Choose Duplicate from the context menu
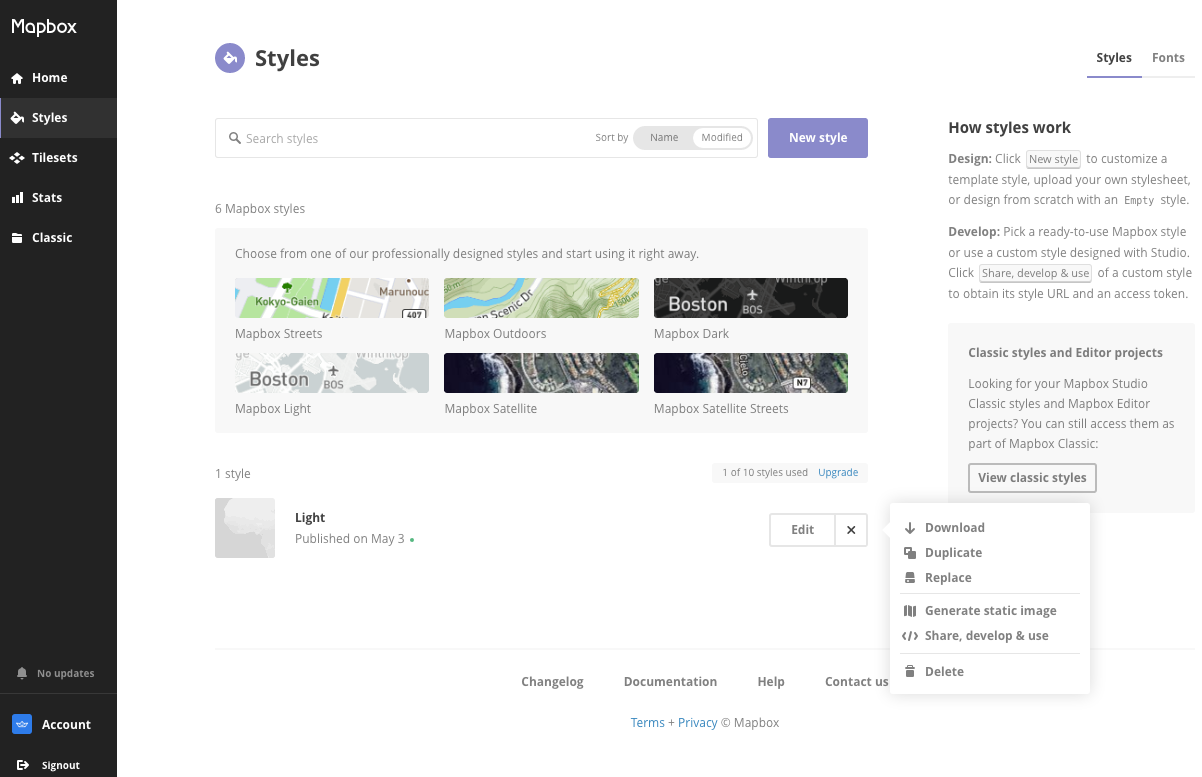The image size is (1202, 777). [953, 552]
